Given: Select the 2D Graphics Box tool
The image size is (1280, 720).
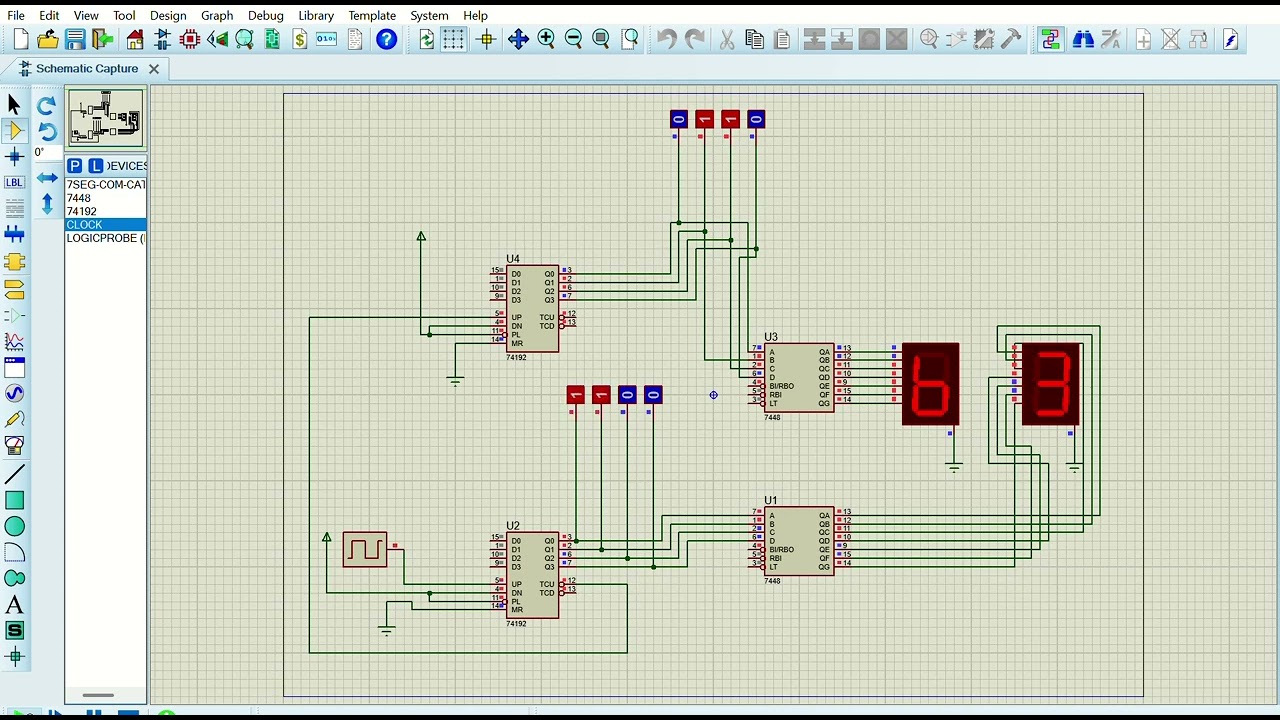Looking at the screenshot, I should click(14, 500).
